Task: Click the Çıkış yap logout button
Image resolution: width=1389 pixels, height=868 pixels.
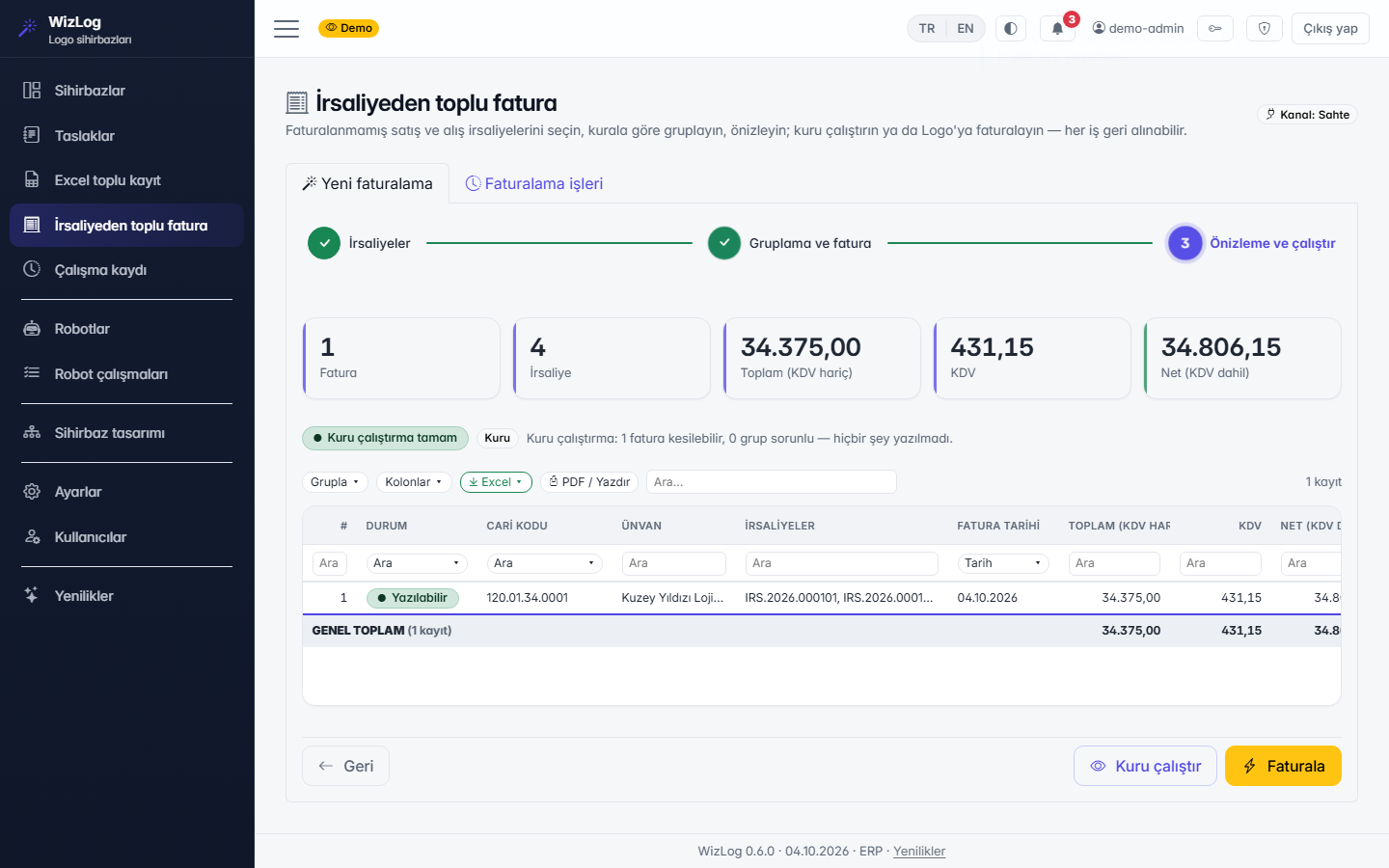Action: coord(1330,29)
